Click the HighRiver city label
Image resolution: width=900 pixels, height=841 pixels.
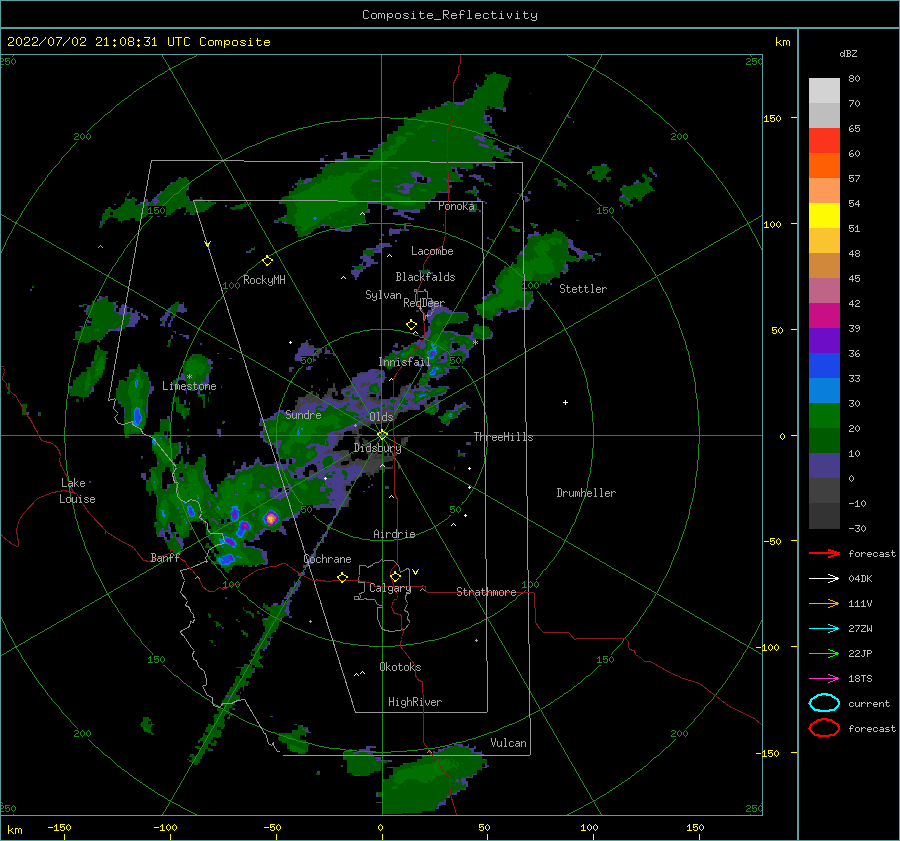tap(414, 702)
